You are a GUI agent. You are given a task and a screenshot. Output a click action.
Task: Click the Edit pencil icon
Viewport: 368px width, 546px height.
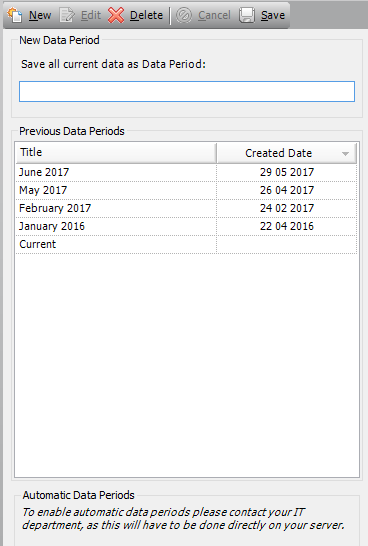click(x=67, y=15)
